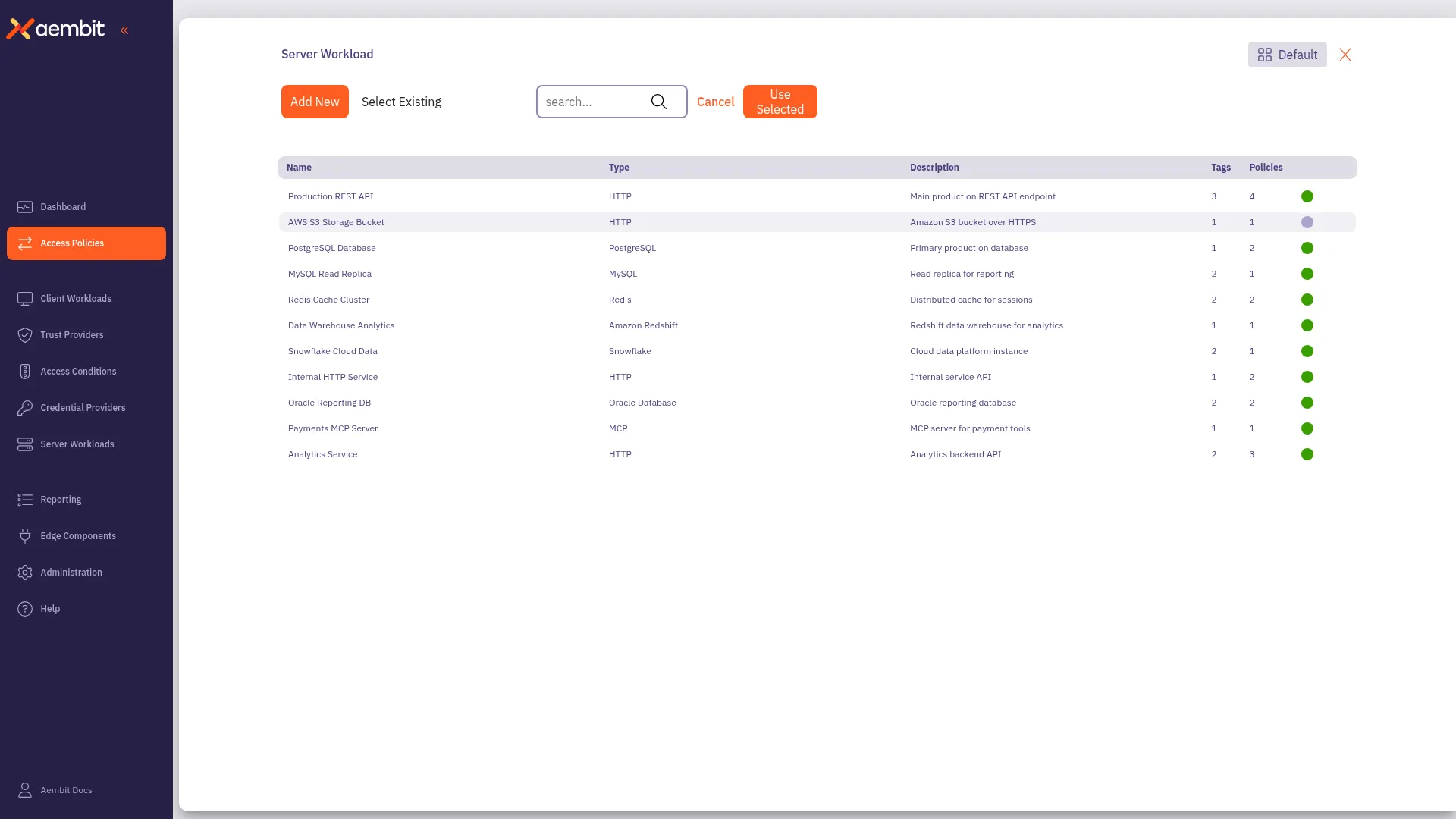The image size is (1456, 819).
Task: Click the Use Selected button
Action: tap(780, 102)
